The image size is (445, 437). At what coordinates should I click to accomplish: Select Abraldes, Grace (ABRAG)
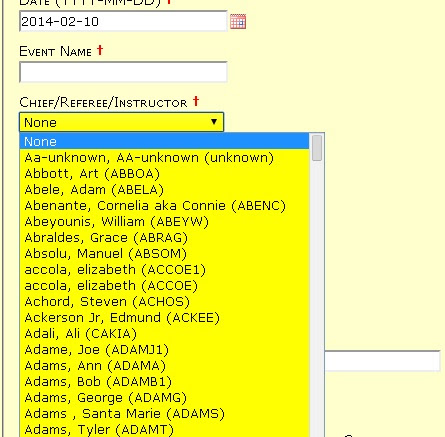pyautogui.click(x=164, y=237)
